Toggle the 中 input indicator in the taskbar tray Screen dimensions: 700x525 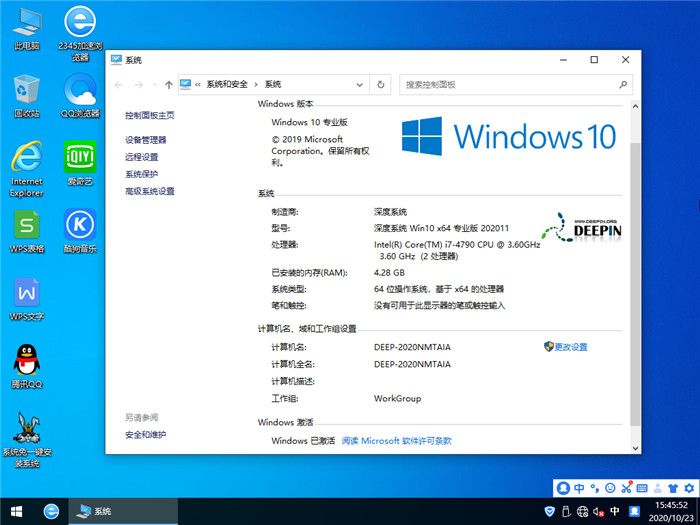click(615, 512)
